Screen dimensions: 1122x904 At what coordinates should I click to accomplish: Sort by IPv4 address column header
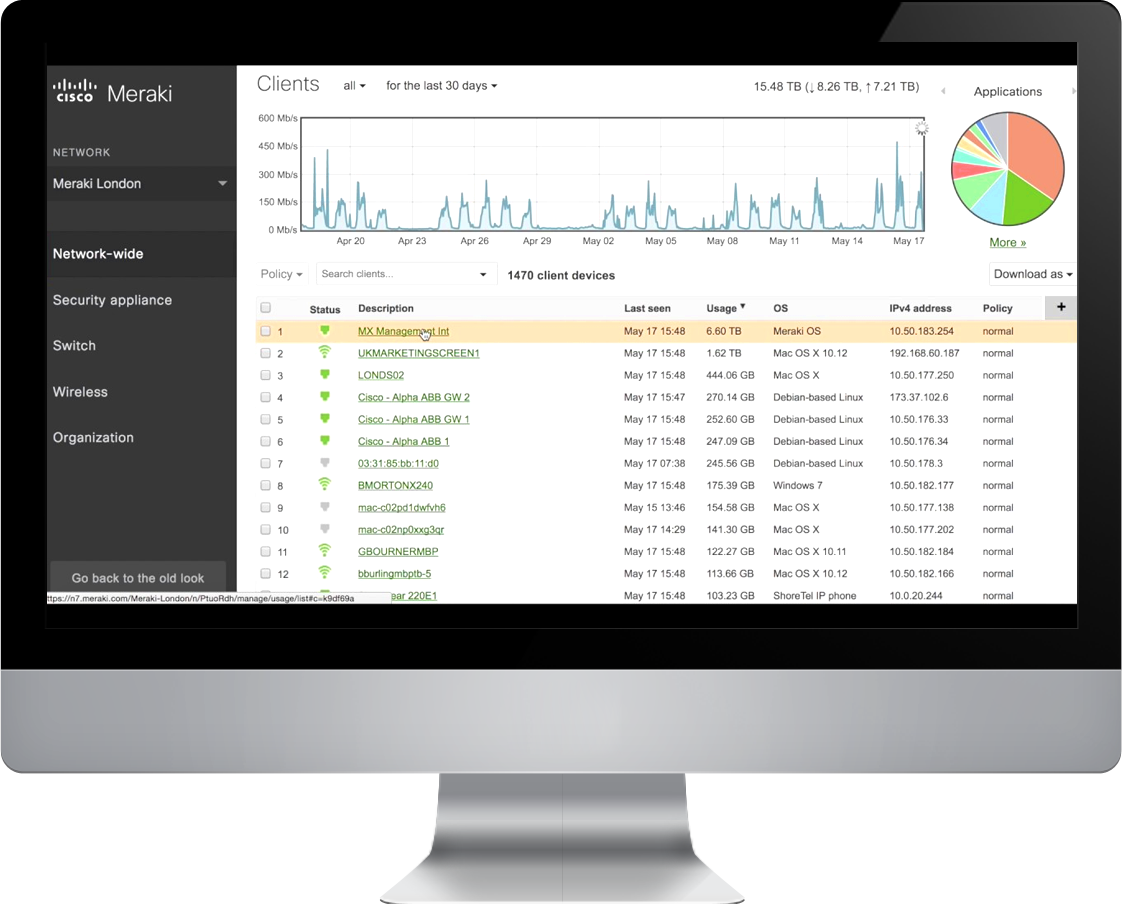coord(920,308)
